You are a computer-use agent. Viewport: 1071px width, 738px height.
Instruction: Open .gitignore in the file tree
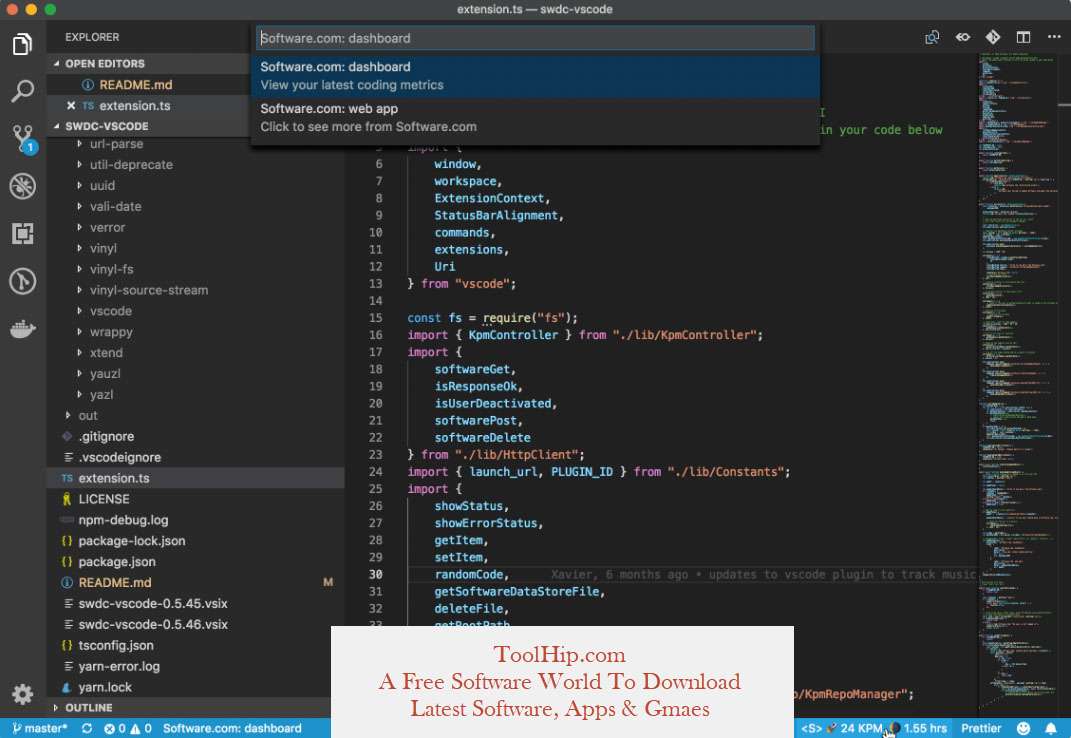coord(106,436)
